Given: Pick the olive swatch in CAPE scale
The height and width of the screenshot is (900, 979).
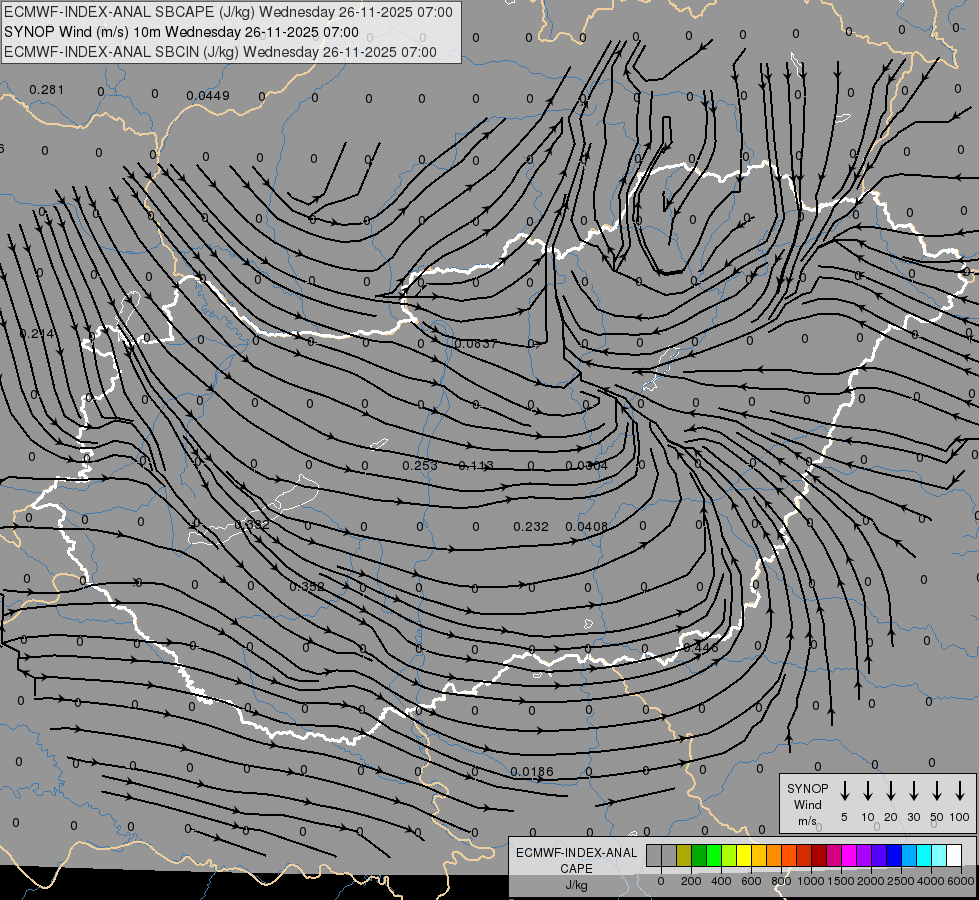Looking at the screenshot, I should pos(684,856).
